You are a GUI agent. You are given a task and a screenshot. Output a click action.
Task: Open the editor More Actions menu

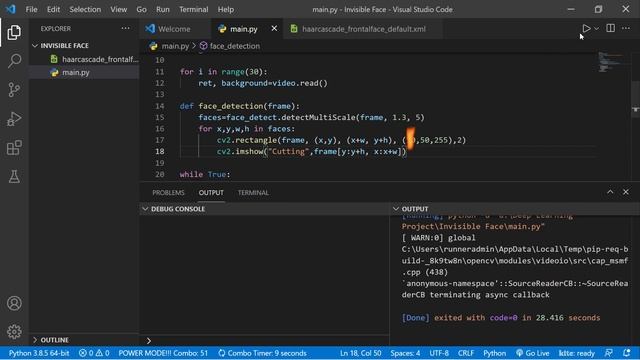click(x=626, y=28)
